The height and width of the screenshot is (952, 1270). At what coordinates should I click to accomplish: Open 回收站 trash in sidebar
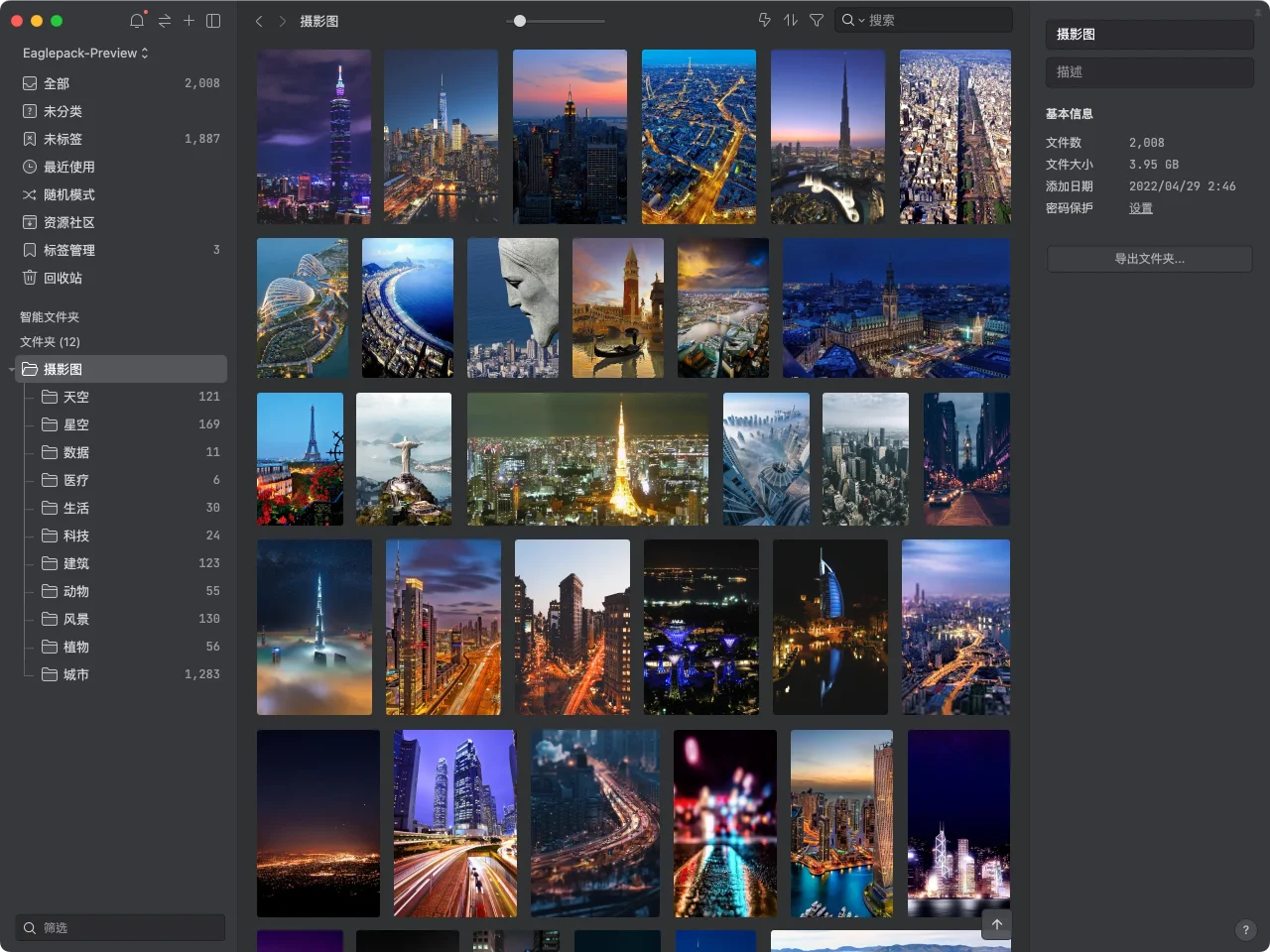(x=121, y=278)
